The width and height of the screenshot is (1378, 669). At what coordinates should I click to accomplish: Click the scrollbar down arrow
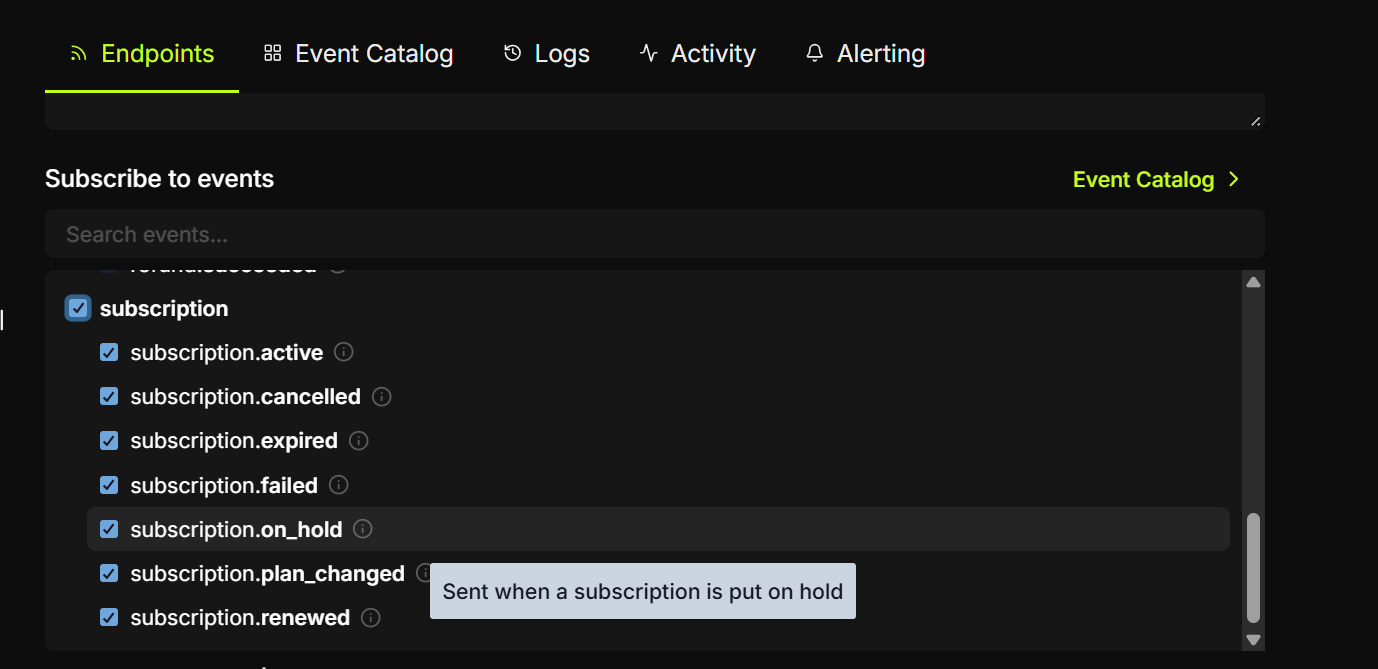pos(1253,637)
